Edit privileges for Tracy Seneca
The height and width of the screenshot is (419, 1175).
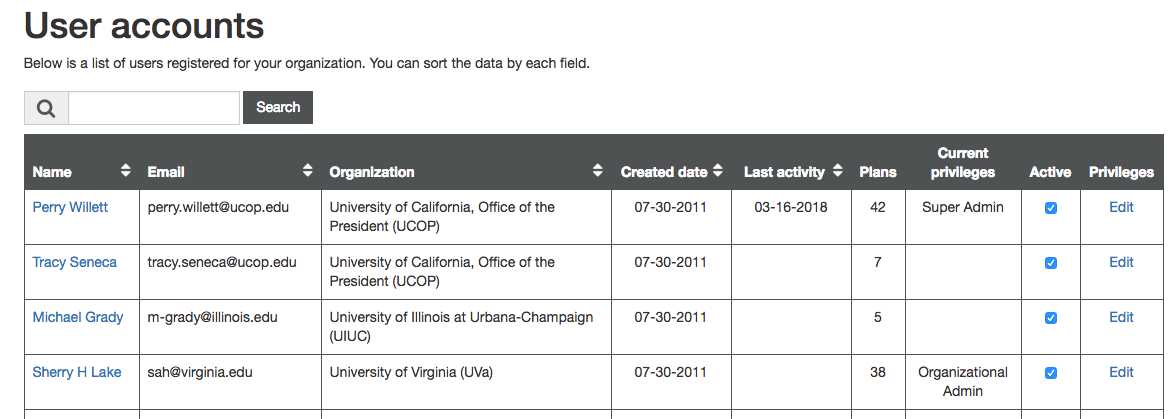[1121, 262]
